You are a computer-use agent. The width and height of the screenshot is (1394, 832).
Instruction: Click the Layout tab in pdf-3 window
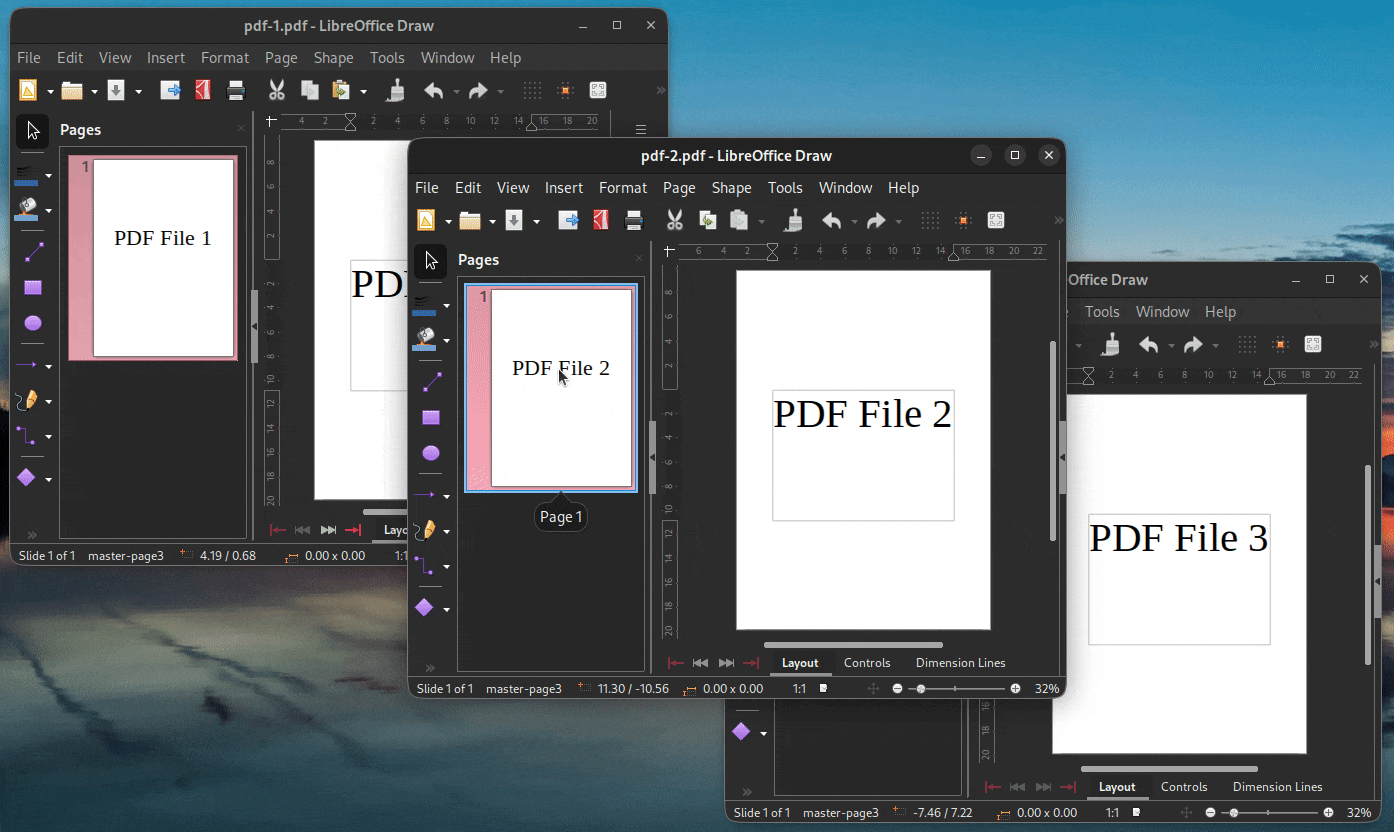[1117, 786]
